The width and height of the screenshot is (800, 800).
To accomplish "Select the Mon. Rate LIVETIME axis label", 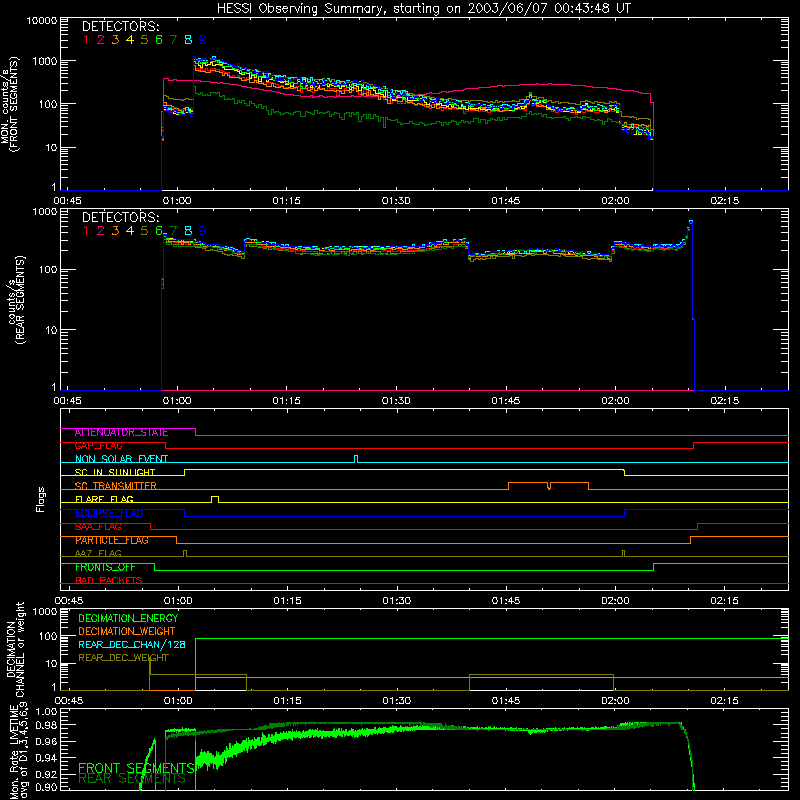I will [x=18, y=751].
